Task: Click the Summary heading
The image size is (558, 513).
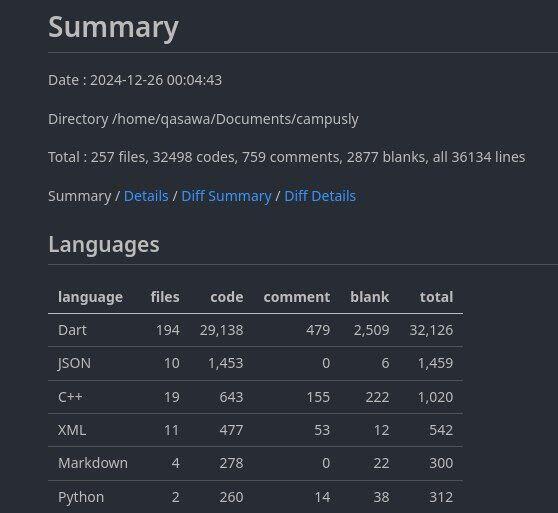Action: pos(113,27)
